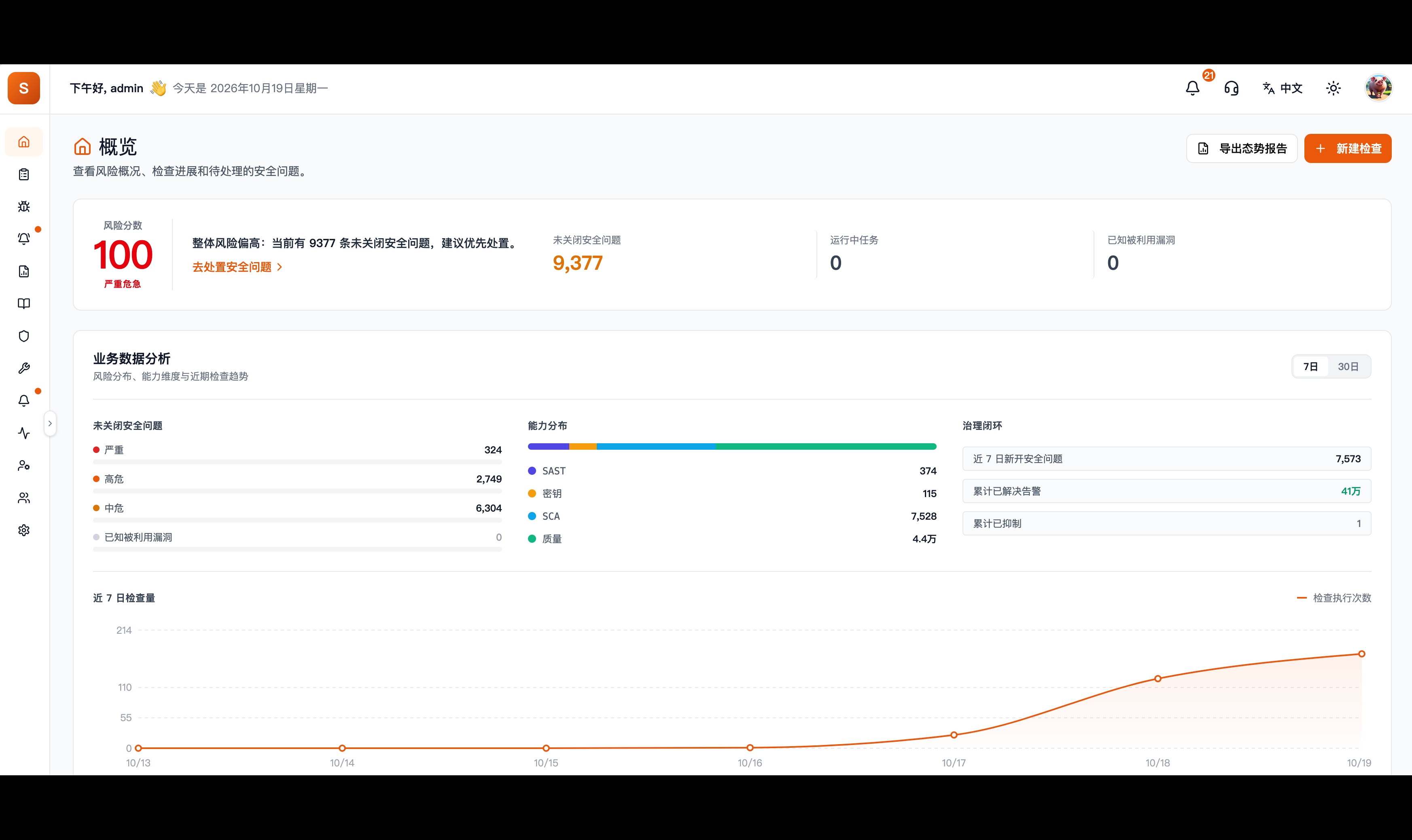Image resolution: width=1412 pixels, height=840 pixels.
Task: Open the pig avatar user menu
Action: [1378, 88]
